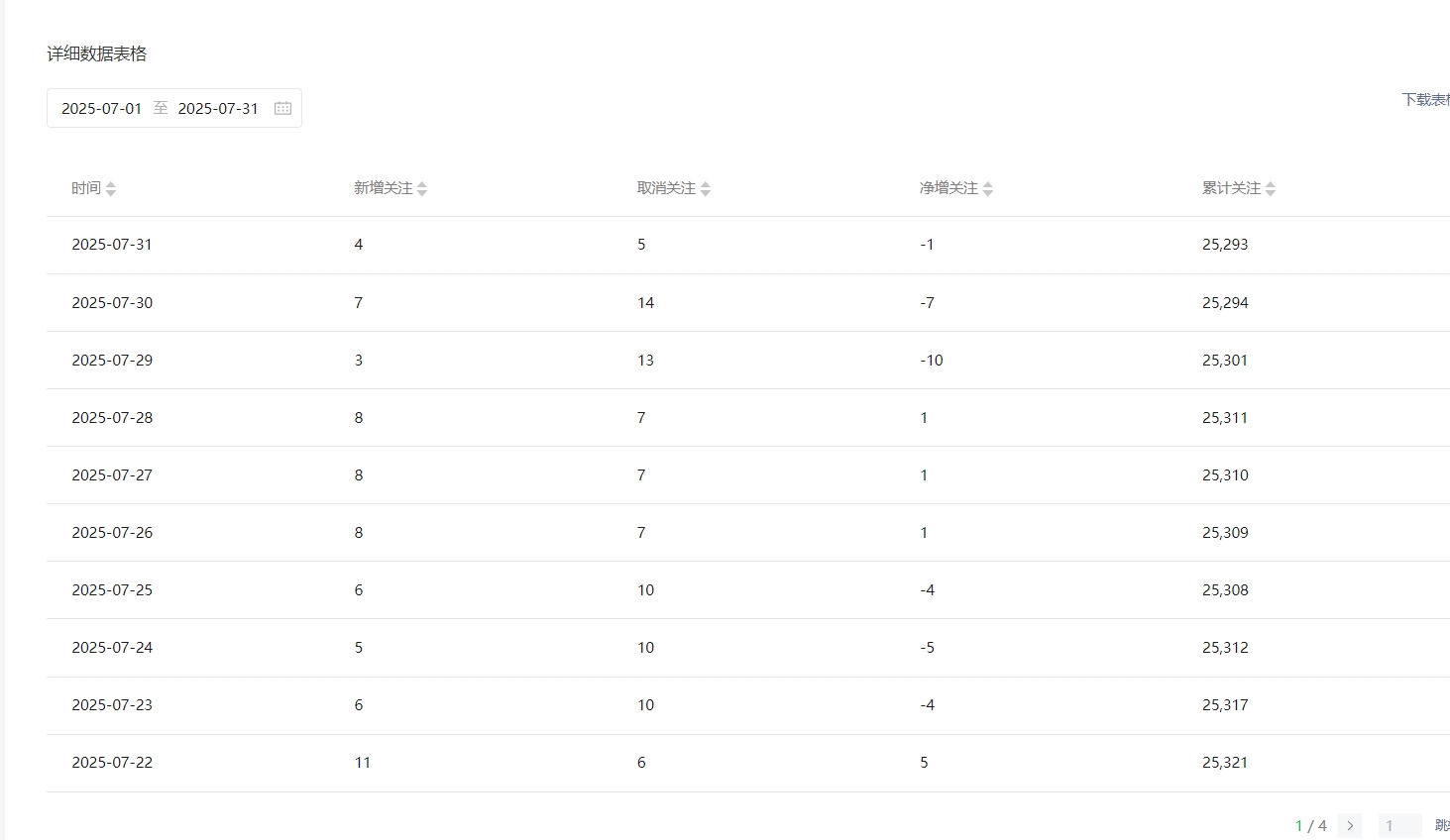Select start date 2025-07-01 field
Viewport: 1450px width, 840px height.
pos(102,108)
